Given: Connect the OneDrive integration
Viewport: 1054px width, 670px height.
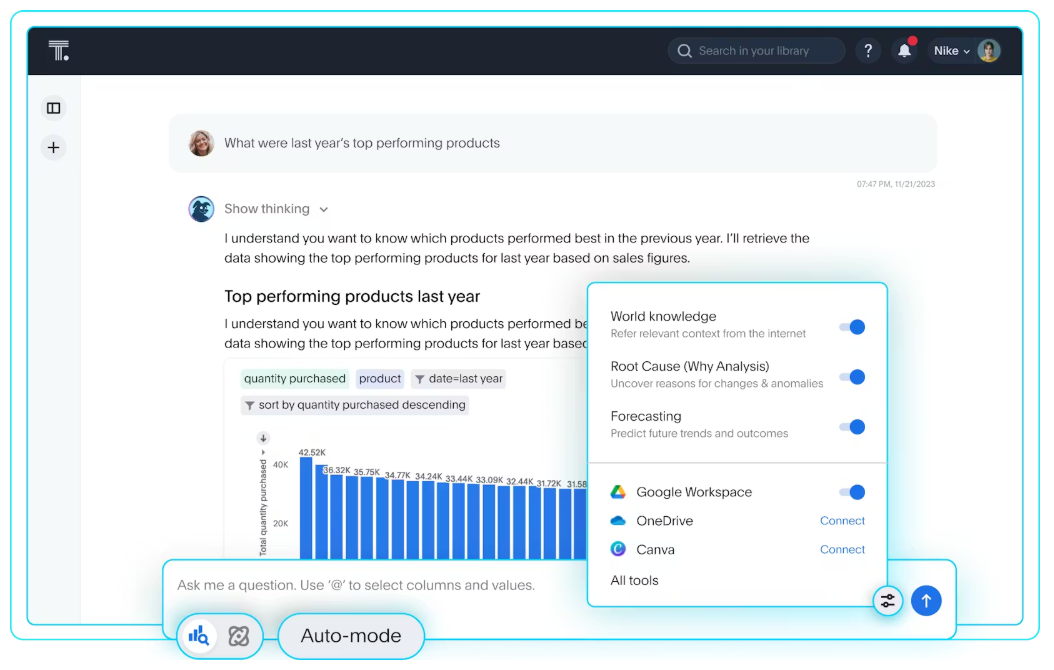Looking at the screenshot, I should 842,521.
